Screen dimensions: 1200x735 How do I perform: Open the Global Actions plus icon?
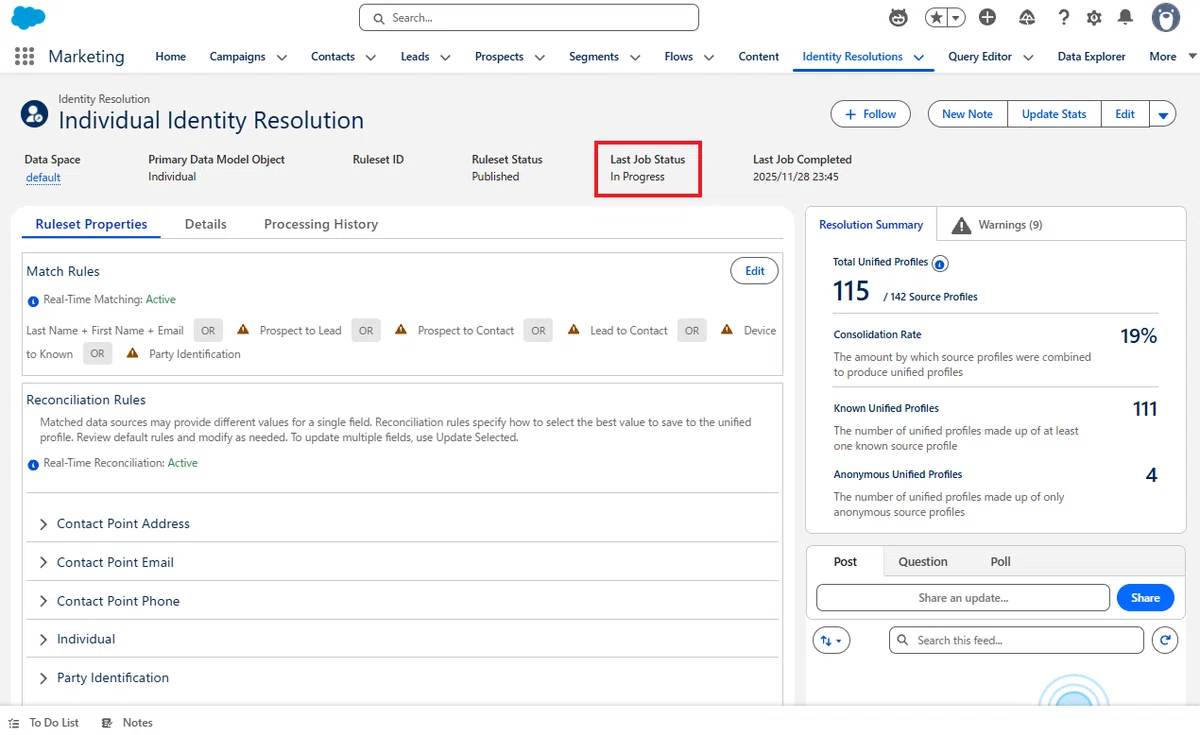point(988,17)
